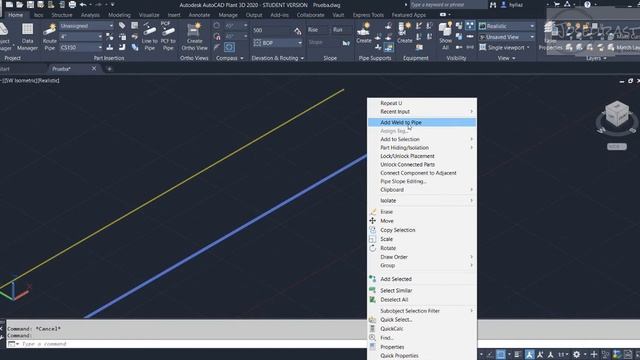Toggle the highlighted annotation scale icon in status bar
Screen dimensions: 640x360
tap(529, 354)
